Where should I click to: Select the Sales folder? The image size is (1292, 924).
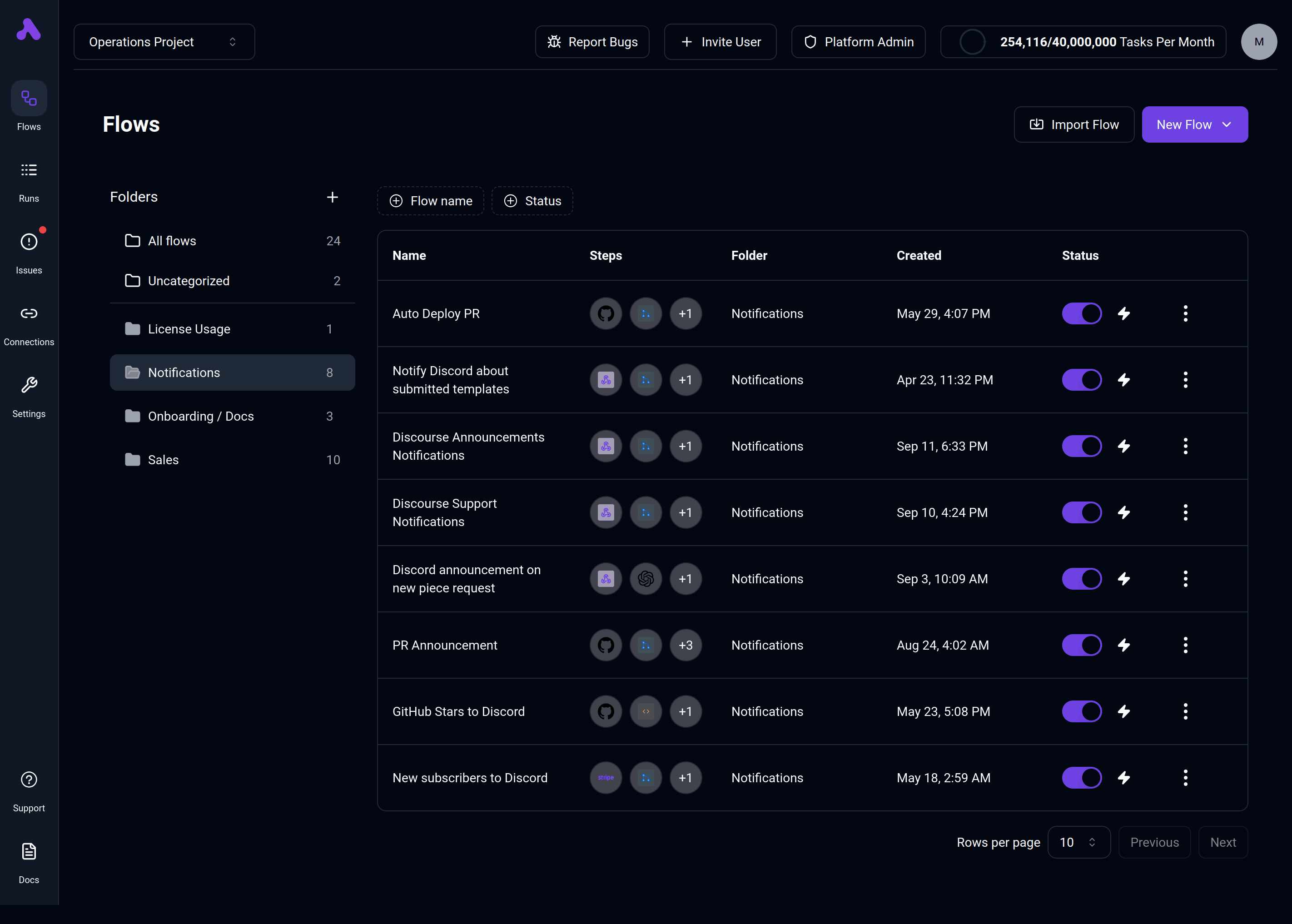[x=232, y=460]
